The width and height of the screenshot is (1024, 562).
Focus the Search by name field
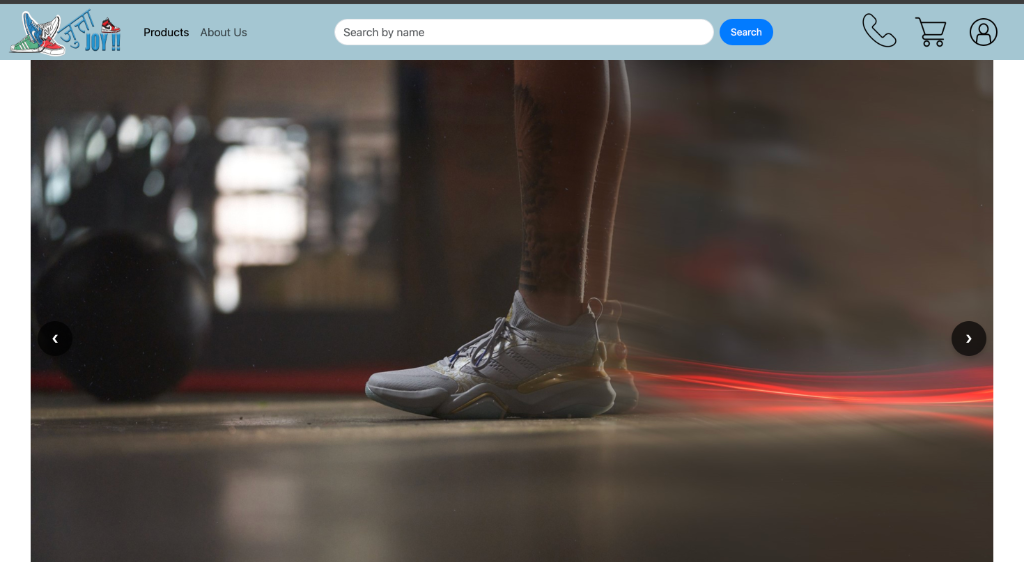click(x=523, y=32)
